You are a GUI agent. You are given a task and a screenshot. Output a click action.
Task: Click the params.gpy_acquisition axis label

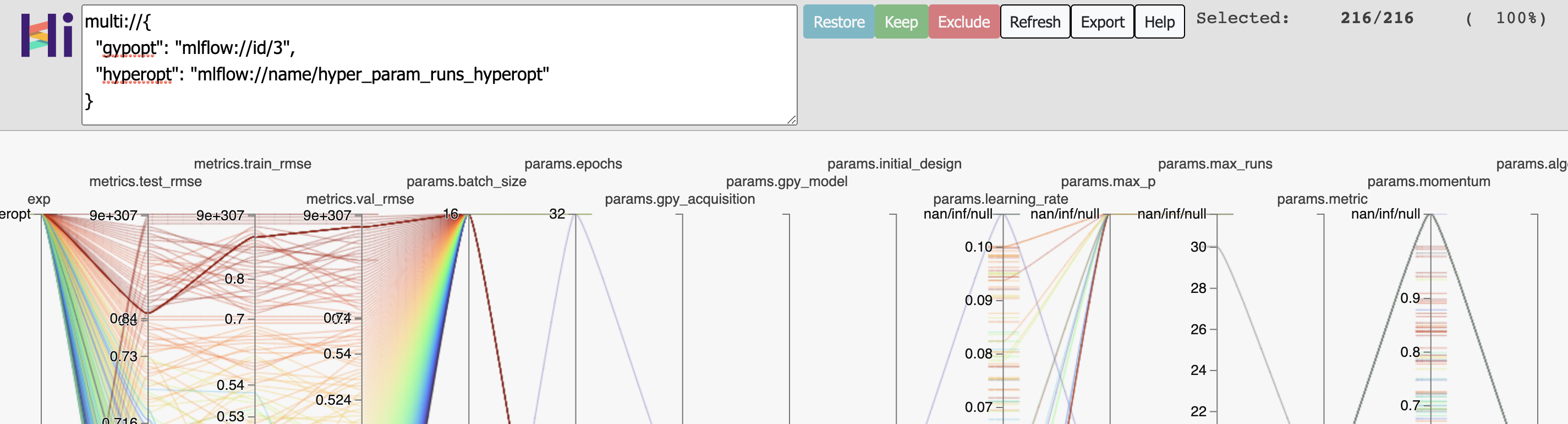click(679, 199)
